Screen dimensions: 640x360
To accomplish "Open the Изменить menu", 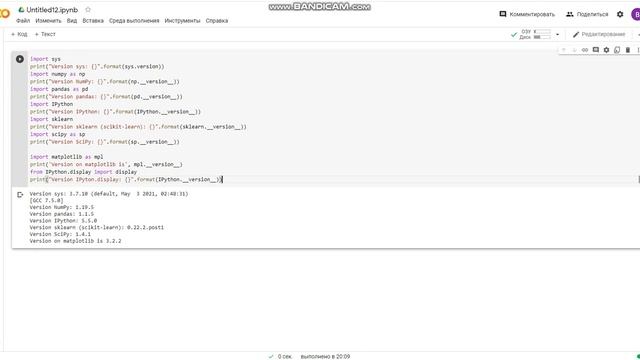I will pyautogui.click(x=48, y=21).
